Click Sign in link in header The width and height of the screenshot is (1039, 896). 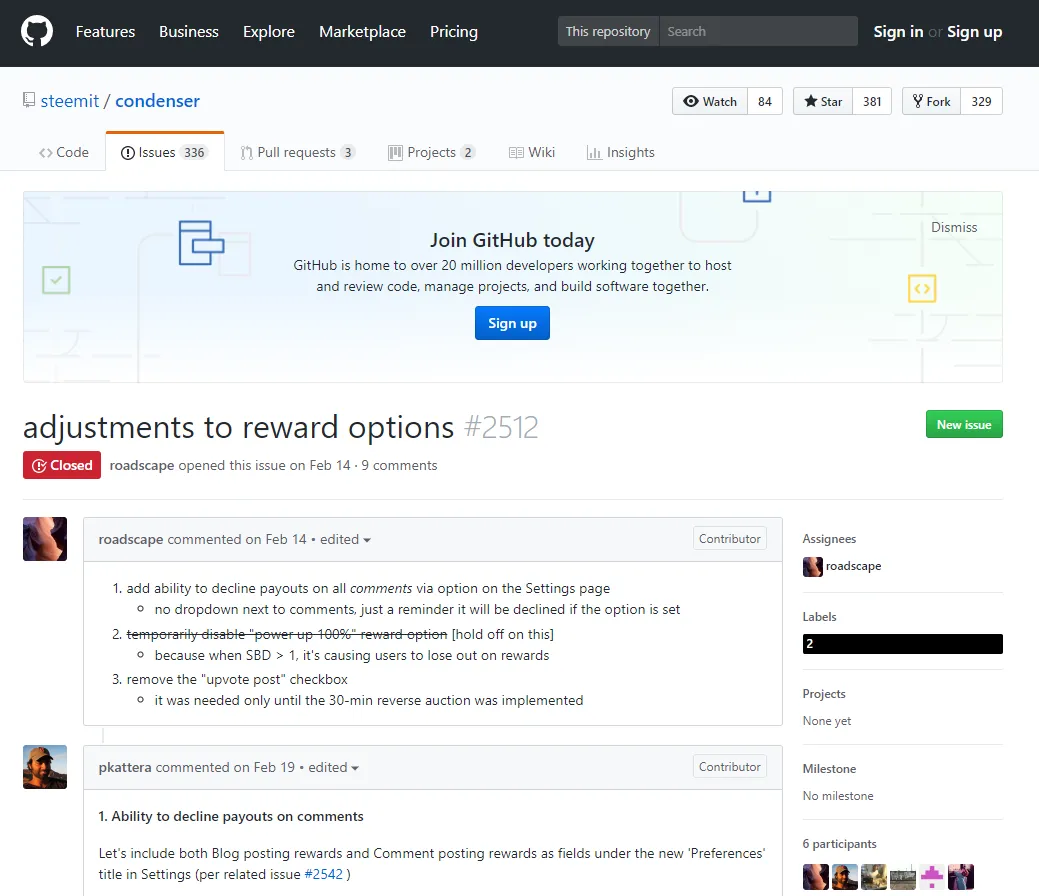pyautogui.click(x=898, y=32)
